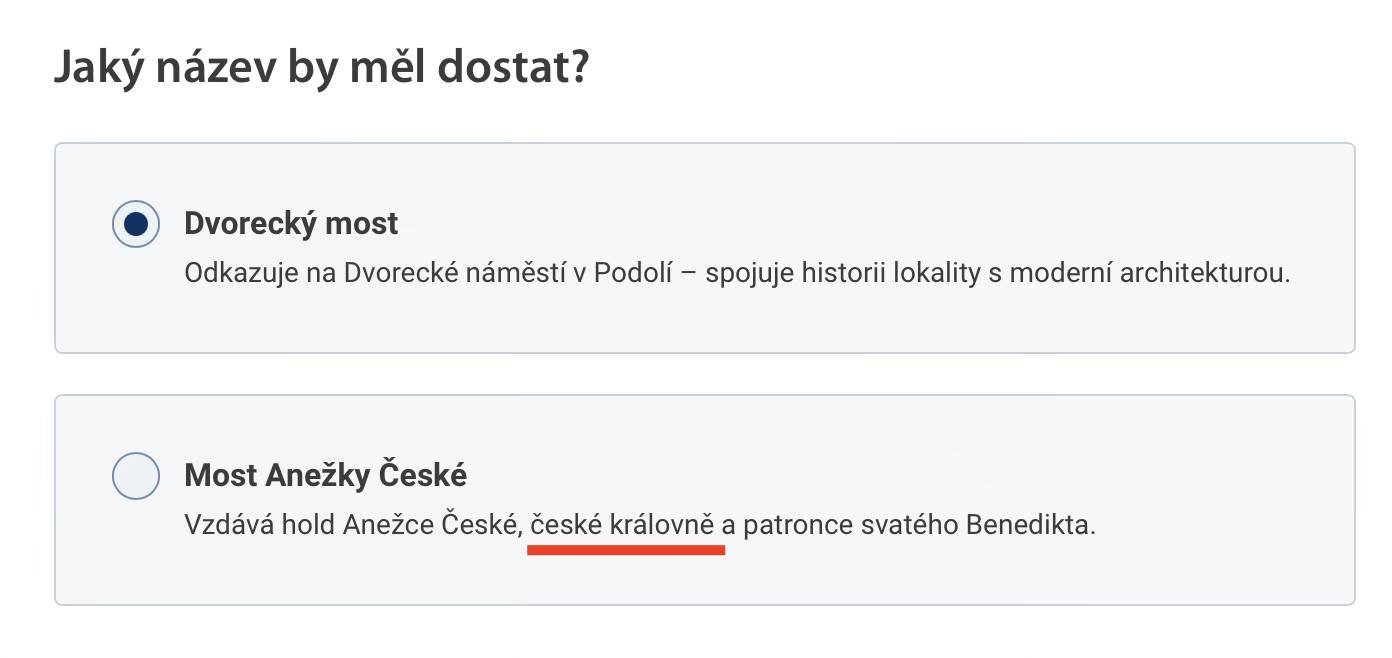Choose the "Most Anežky České" radio button
This screenshot has height=658, width=1392.
(x=136, y=476)
